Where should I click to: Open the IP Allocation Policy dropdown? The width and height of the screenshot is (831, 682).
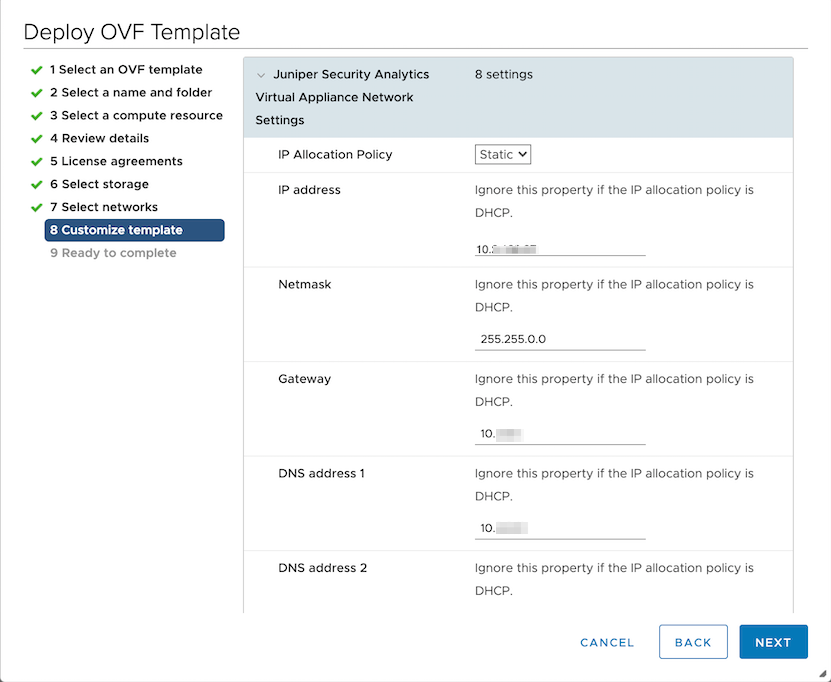coord(503,155)
